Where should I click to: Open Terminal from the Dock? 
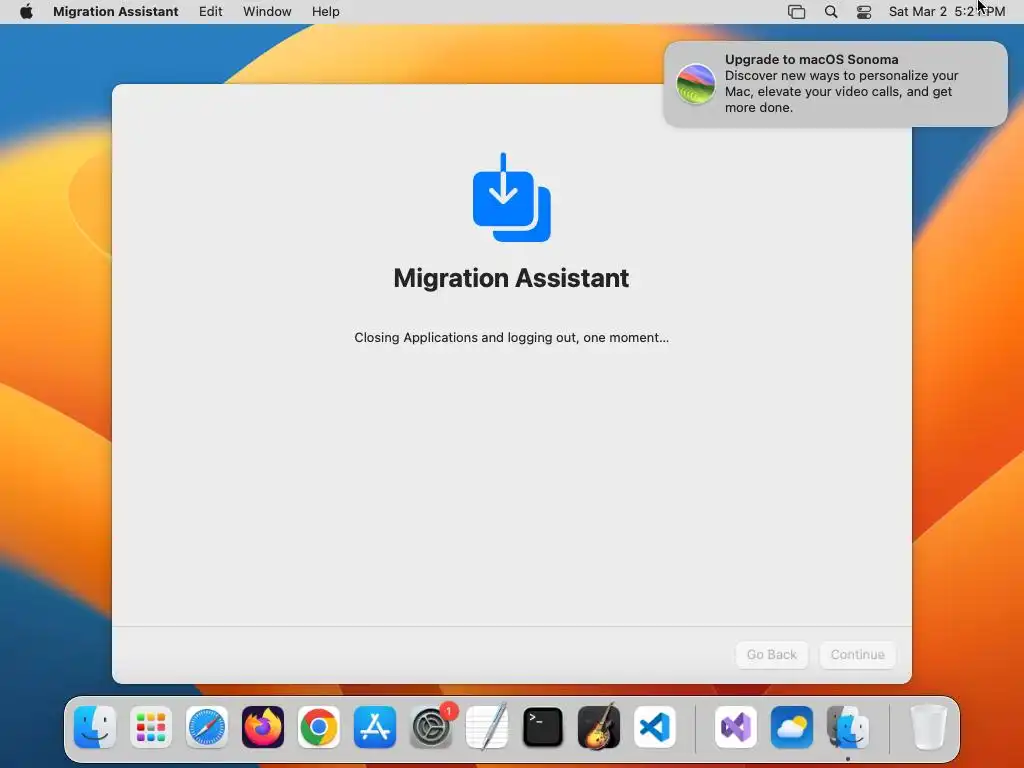click(543, 727)
